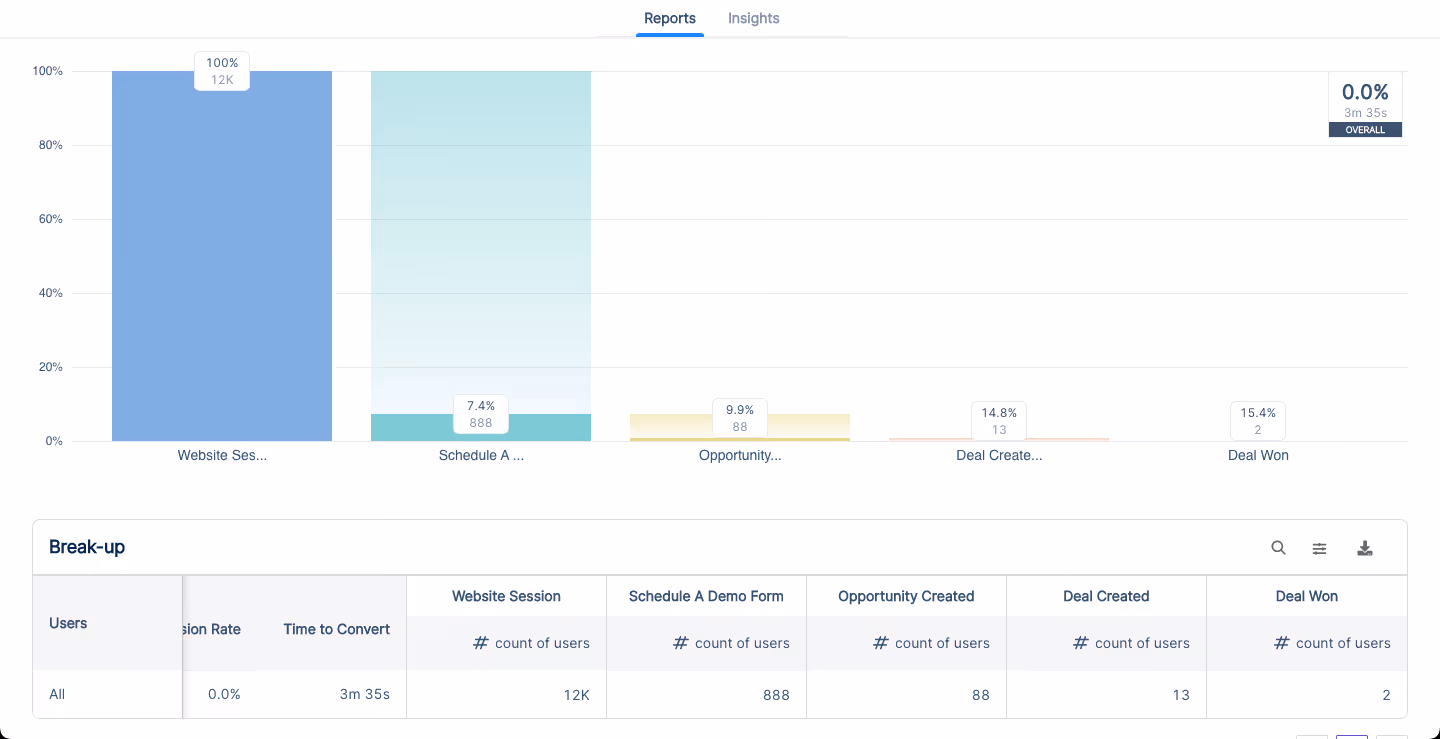Open filter options in the Break-up panel
1440x739 pixels.
(x=1319, y=548)
